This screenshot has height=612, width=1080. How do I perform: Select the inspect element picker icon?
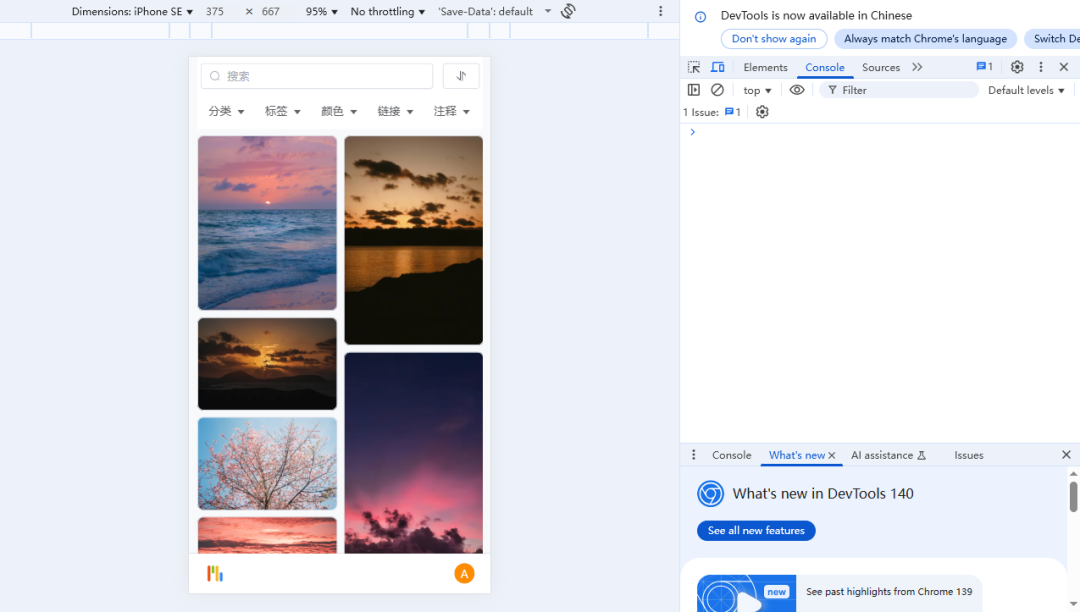click(694, 67)
